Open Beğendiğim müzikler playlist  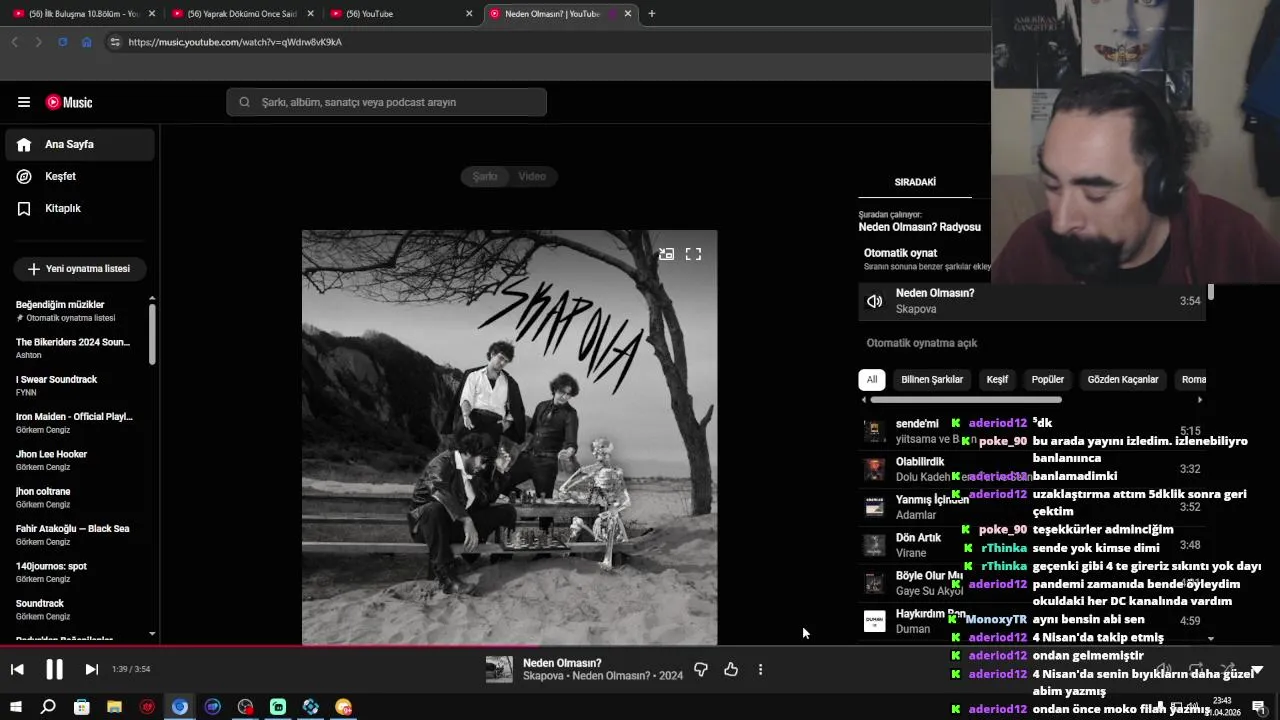coord(74,310)
